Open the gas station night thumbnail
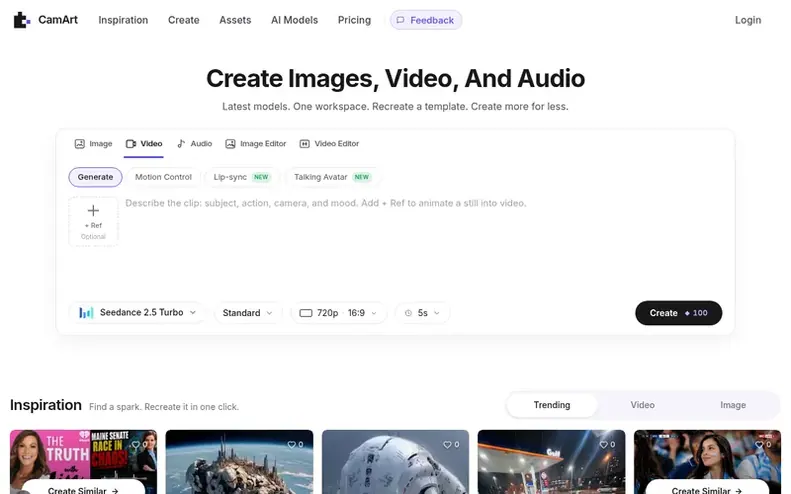 [x=551, y=462]
